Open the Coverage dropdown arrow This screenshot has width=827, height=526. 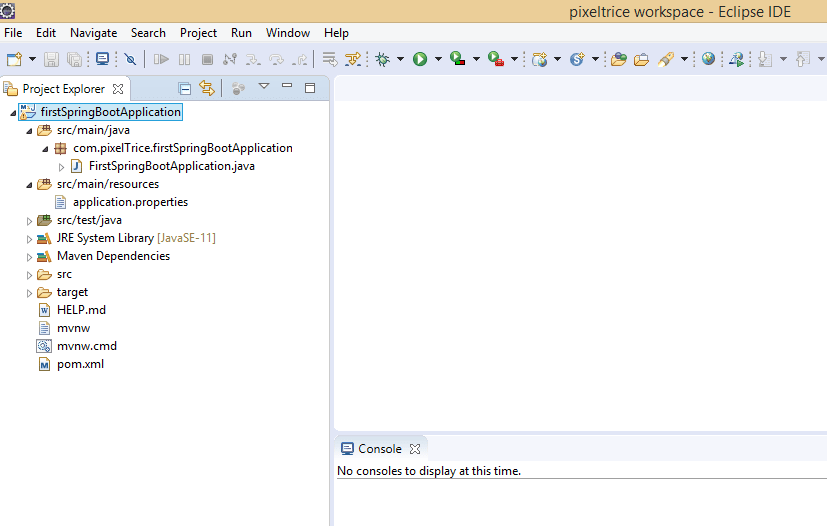coord(476,59)
